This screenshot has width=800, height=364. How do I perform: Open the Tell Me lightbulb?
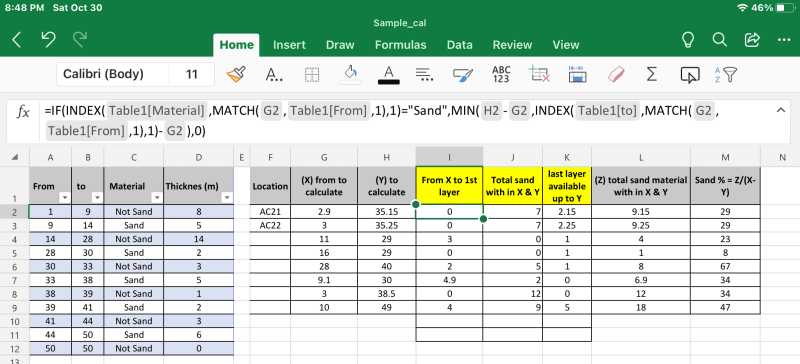pos(689,40)
